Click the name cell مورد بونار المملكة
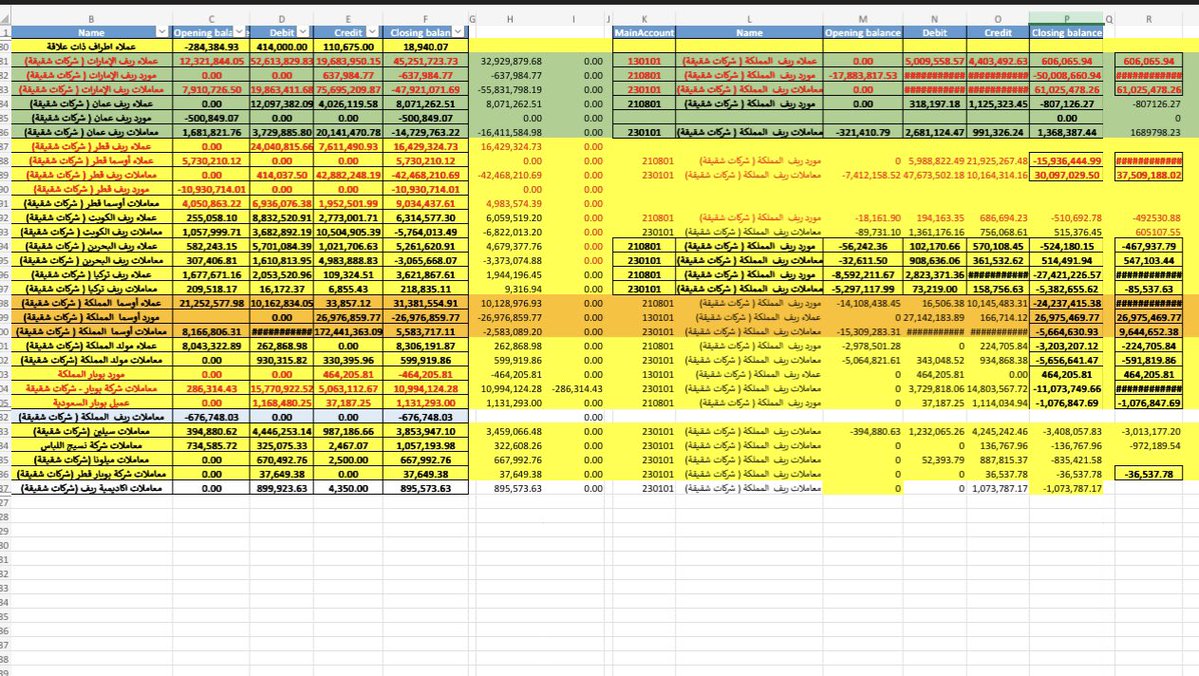1199x676 pixels. [x=92, y=375]
